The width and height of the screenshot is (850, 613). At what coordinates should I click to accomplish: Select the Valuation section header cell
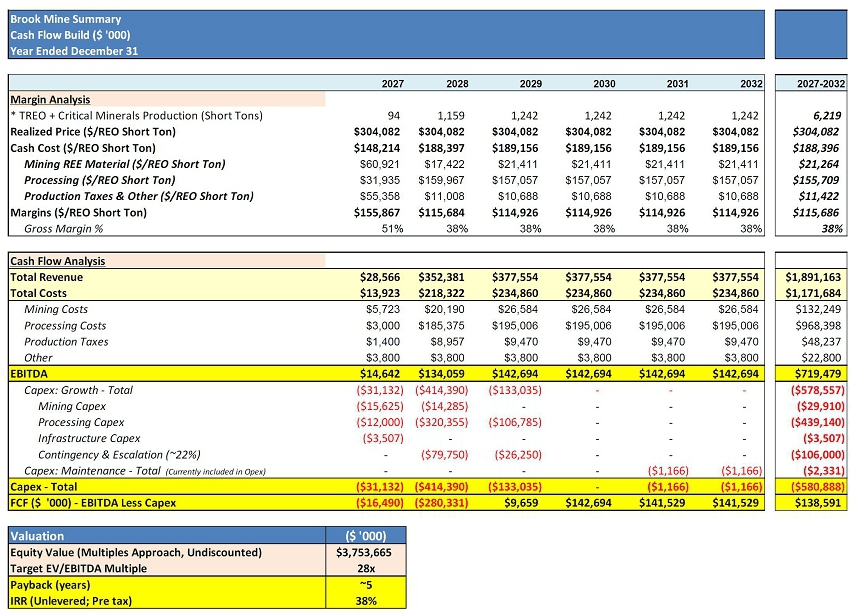pos(40,536)
